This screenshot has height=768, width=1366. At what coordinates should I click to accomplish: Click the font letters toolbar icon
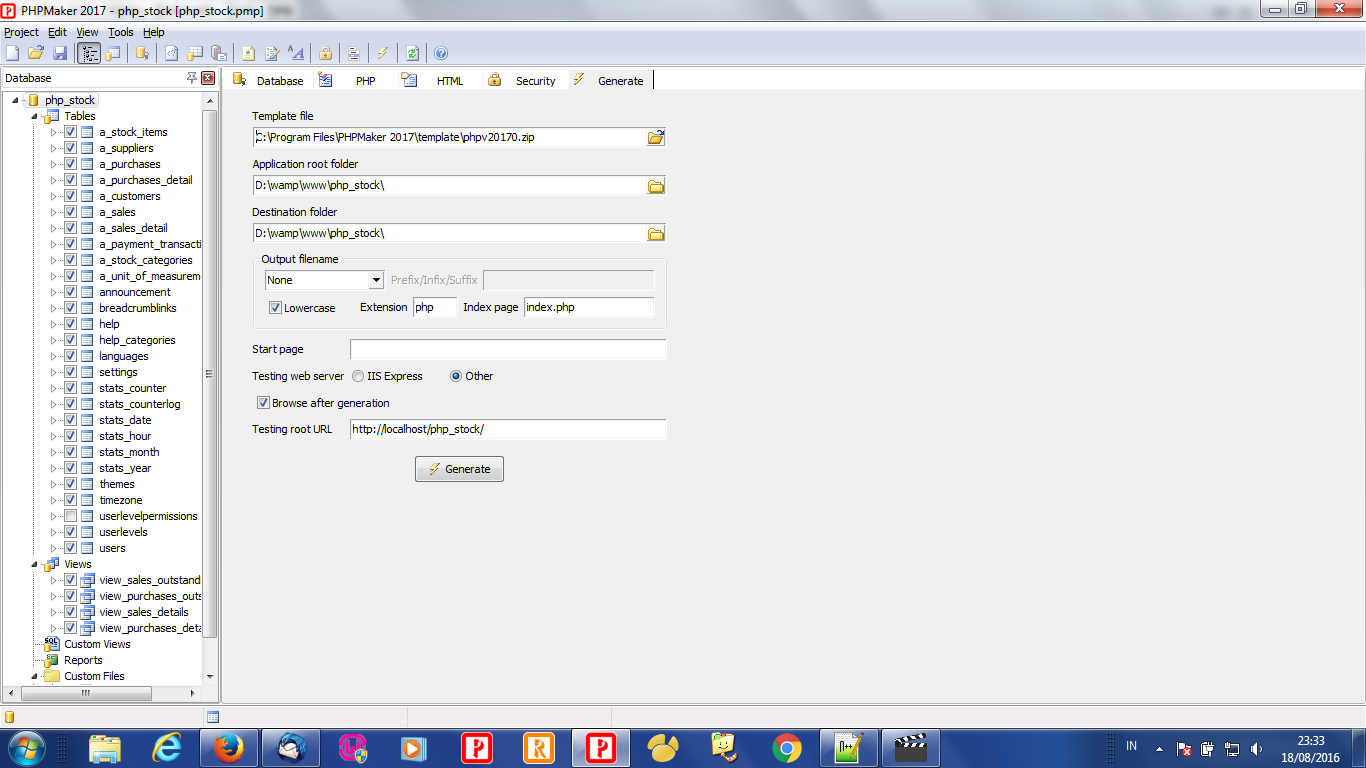click(x=296, y=53)
